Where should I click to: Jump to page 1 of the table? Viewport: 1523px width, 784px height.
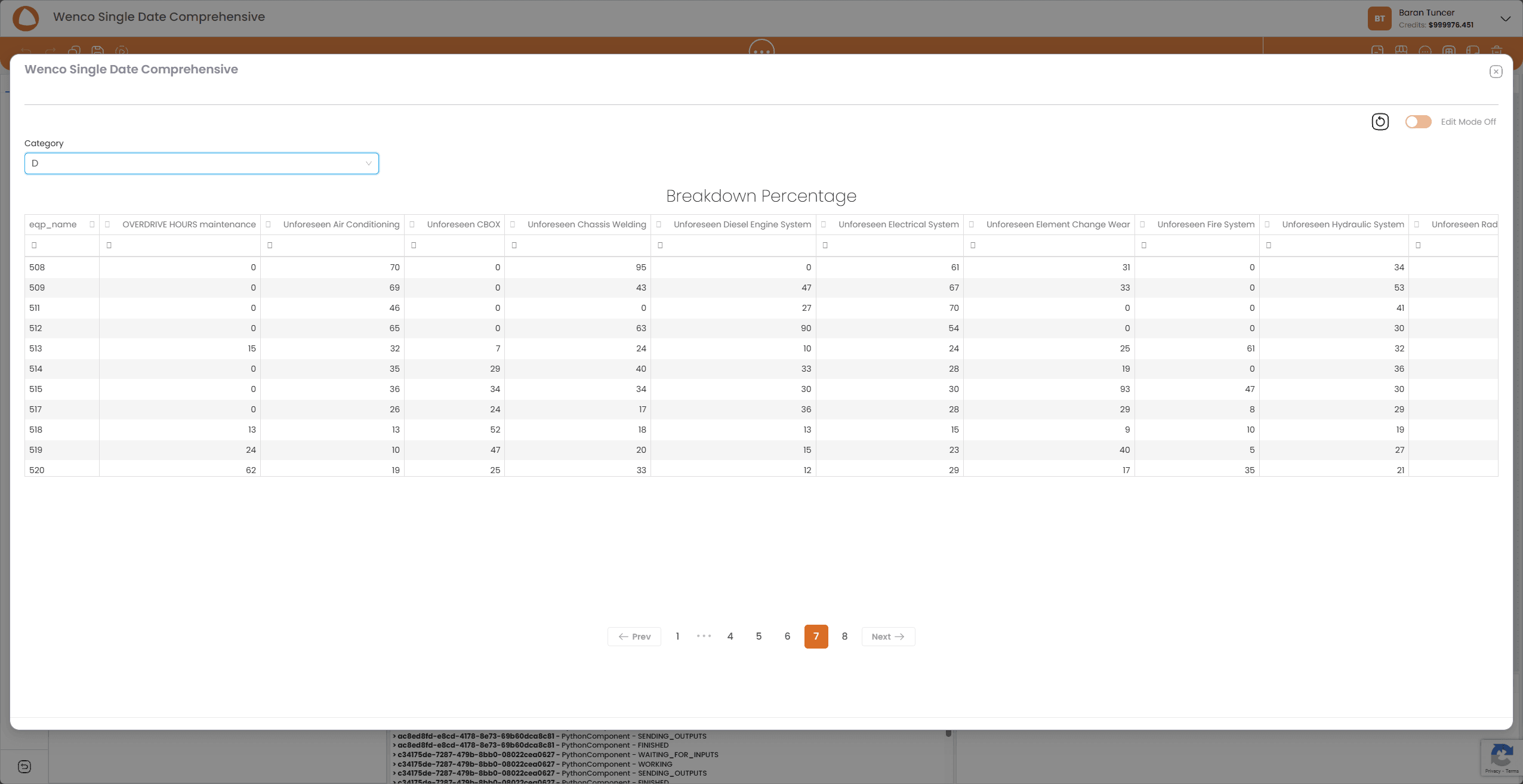[677, 636]
